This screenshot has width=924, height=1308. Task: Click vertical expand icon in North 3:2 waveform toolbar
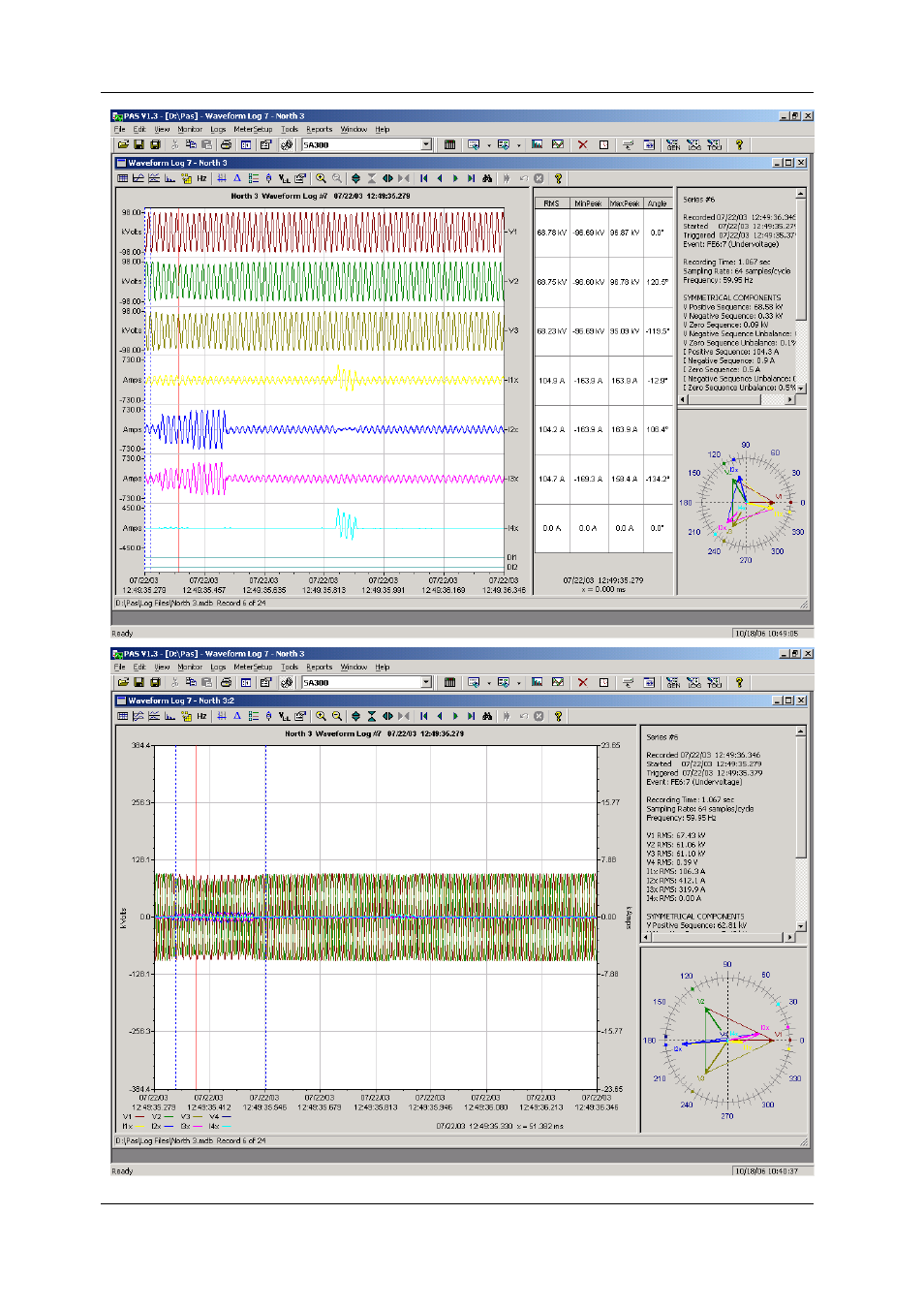click(x=355, y=716)
